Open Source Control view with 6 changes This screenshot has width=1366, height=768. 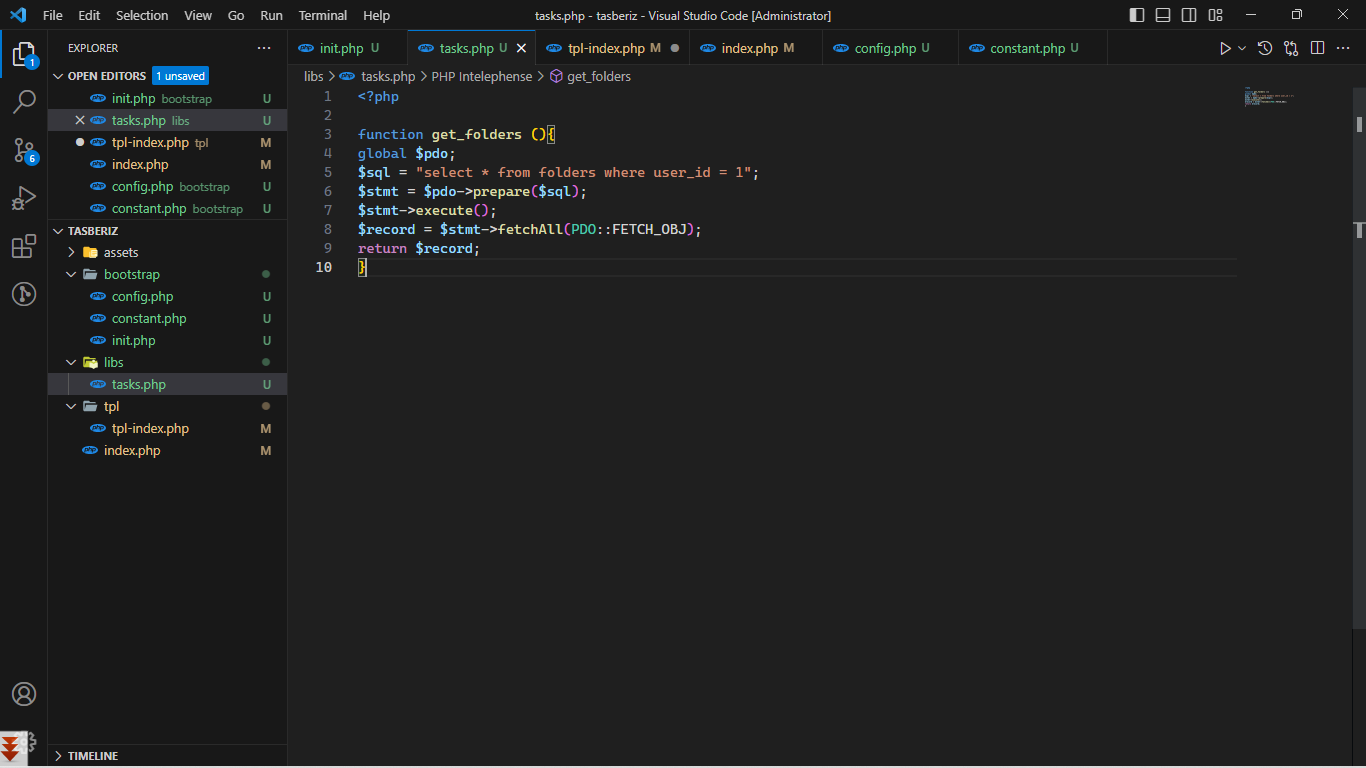[24, 150]
